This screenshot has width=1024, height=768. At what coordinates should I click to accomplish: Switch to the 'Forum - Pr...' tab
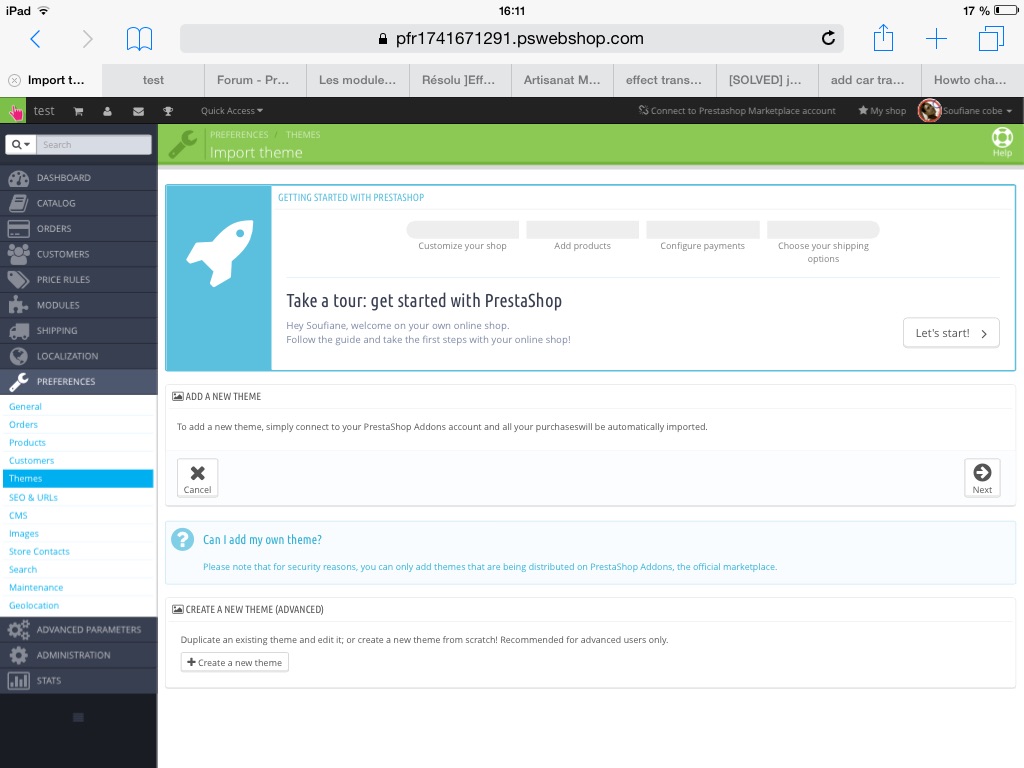[x=255, y=80]
